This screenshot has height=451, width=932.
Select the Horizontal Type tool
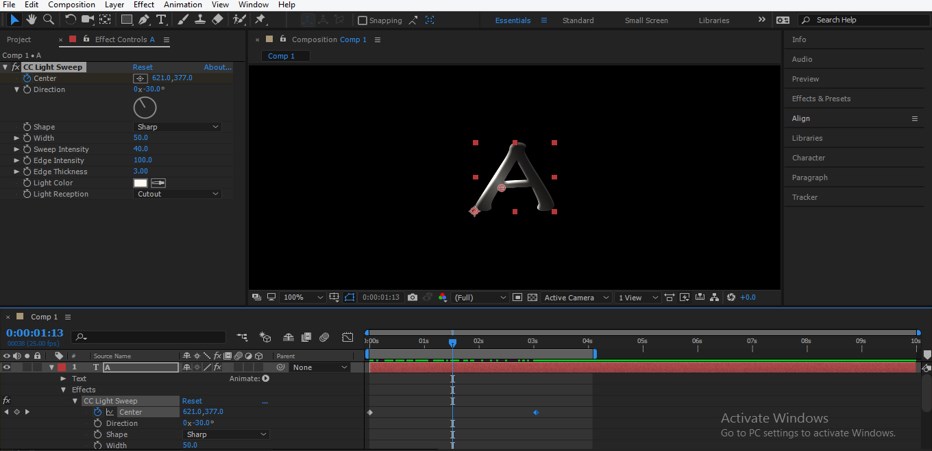tap(161, 19)
